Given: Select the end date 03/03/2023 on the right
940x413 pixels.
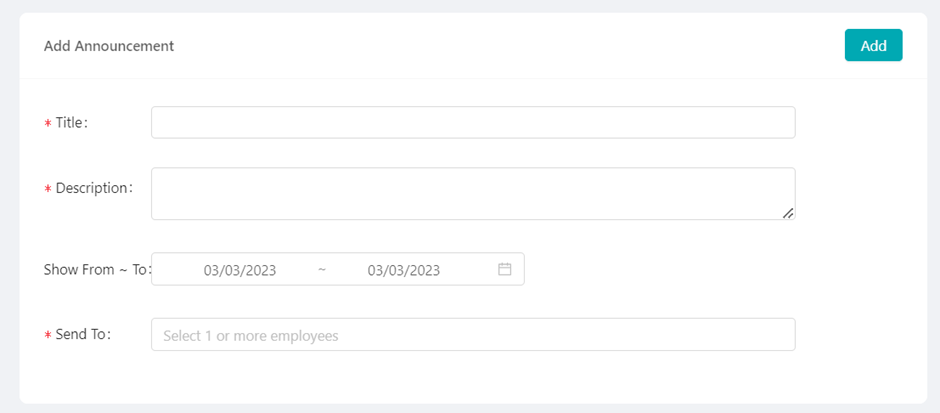Looking at the screenshot, I should tap(403, 270).
